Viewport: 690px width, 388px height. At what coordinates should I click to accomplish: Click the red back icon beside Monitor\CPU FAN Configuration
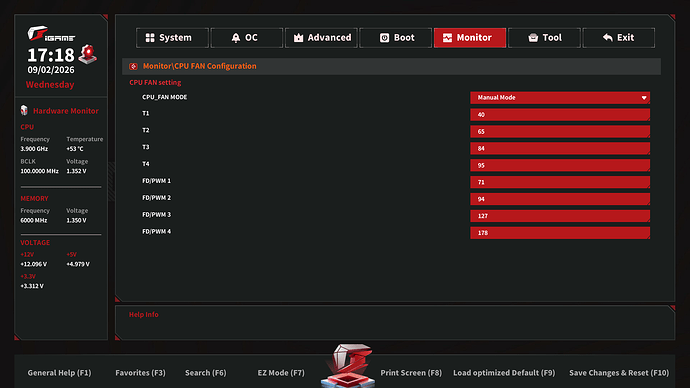click(x=133, y=66)
